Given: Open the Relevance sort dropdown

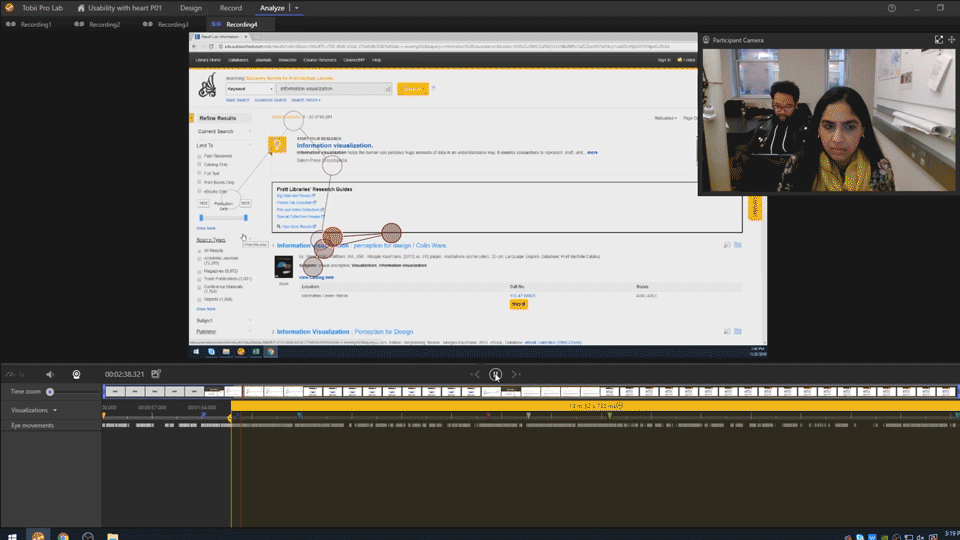Looking at the screenshot, I should coord(666,118).
